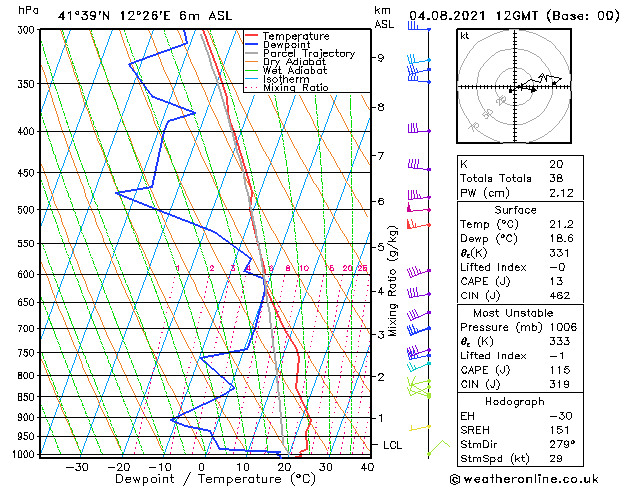
Task: Click the Most Unstable CAPE value 115
Action: coord(559,370)
